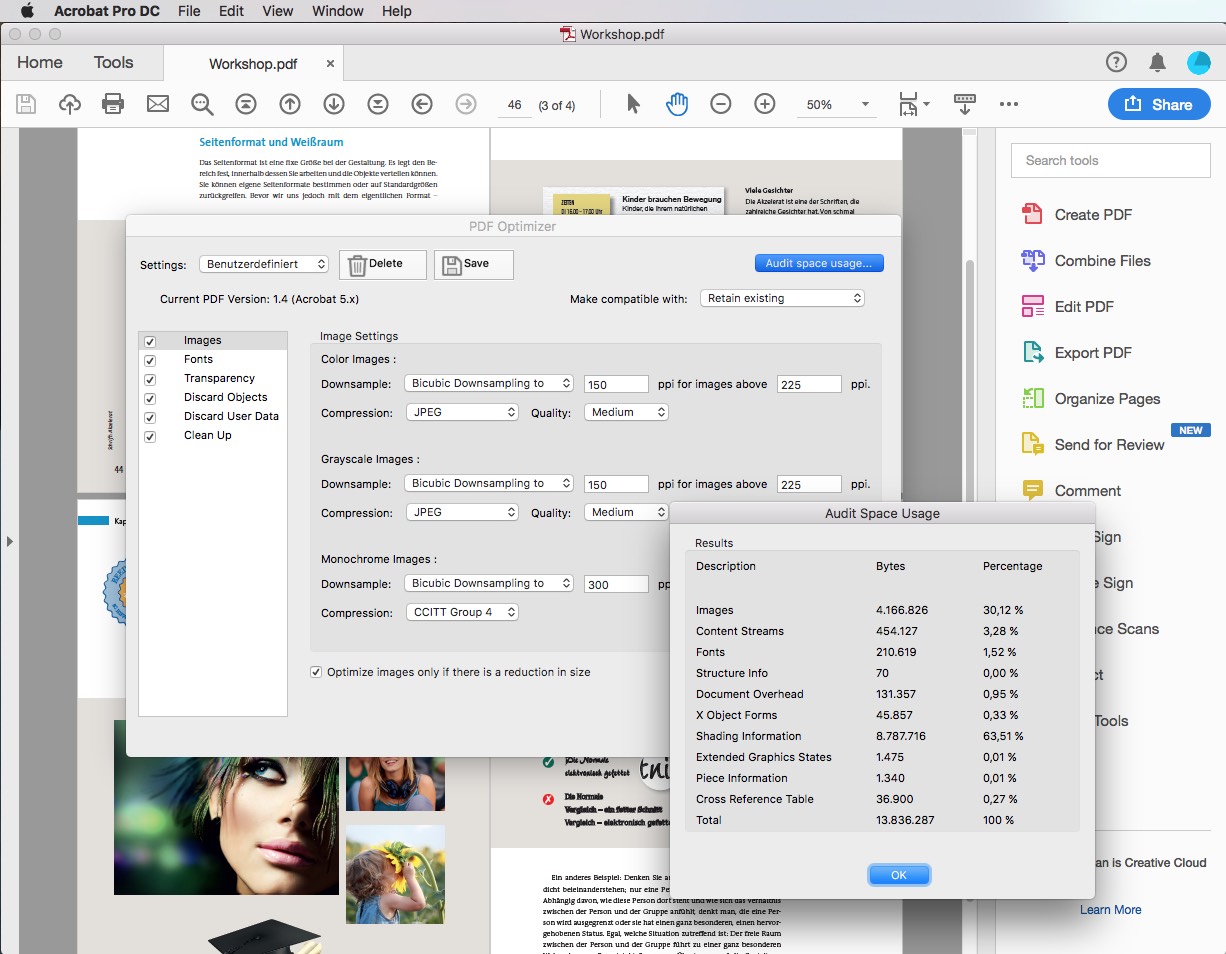1226x954 pixels.
Task: Open Grayscale Images Downsample dropdown
Action: coord(489,483)
